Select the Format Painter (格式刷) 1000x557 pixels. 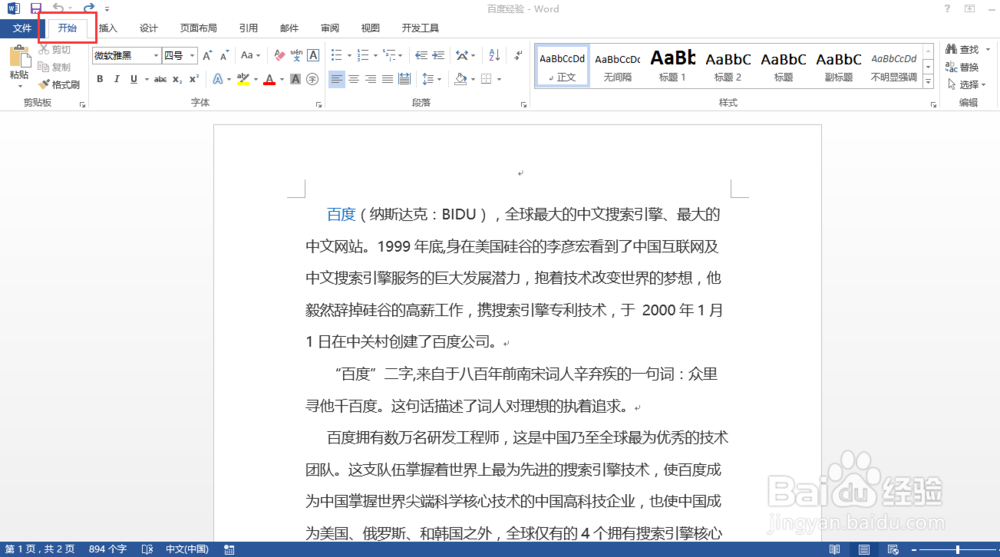(x=59, y=84)
